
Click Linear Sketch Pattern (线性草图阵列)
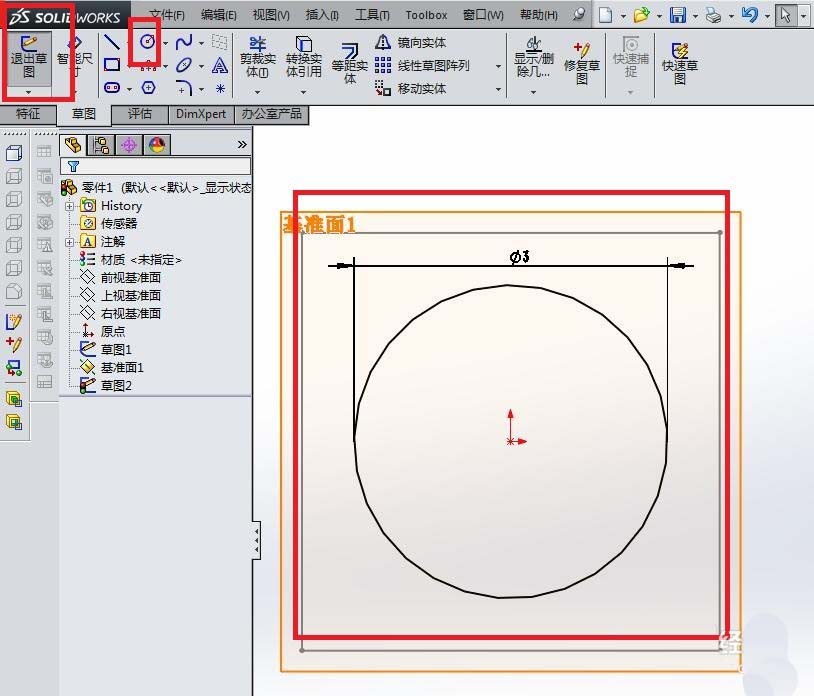tap(422, 65)
